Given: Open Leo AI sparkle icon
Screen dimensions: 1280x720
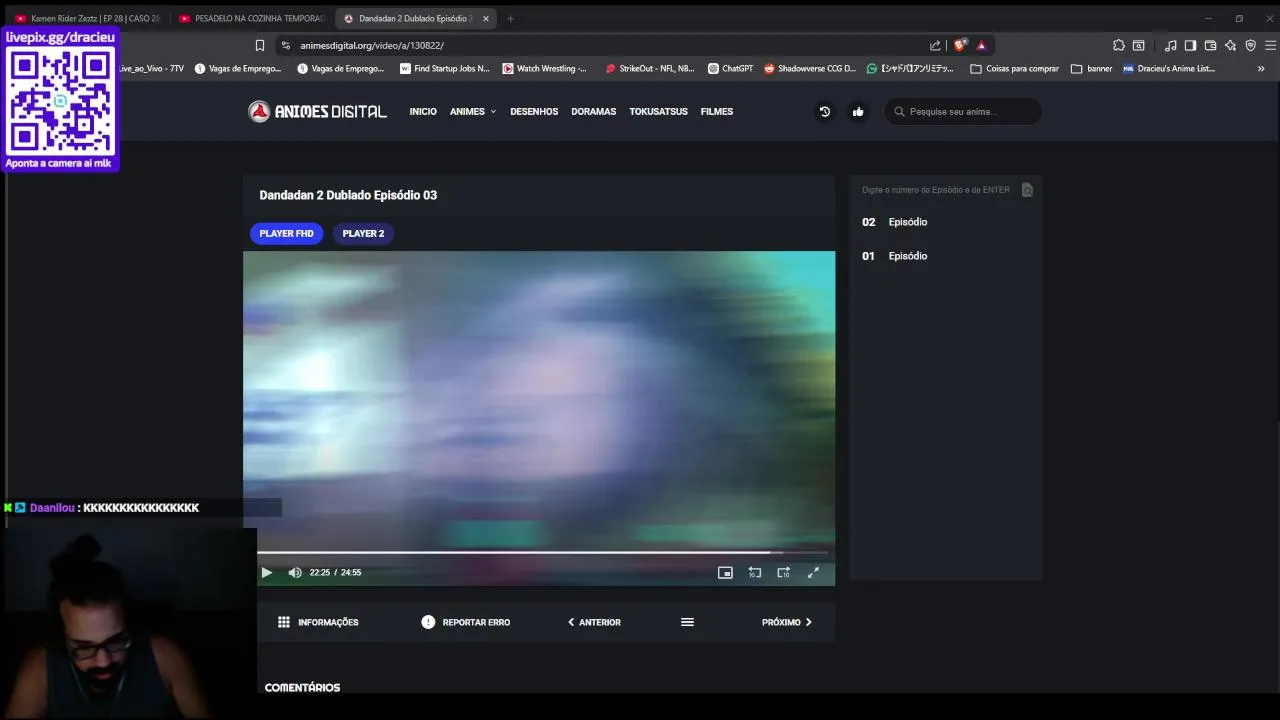Looking at the screenshot, I should pos(1230,45).
